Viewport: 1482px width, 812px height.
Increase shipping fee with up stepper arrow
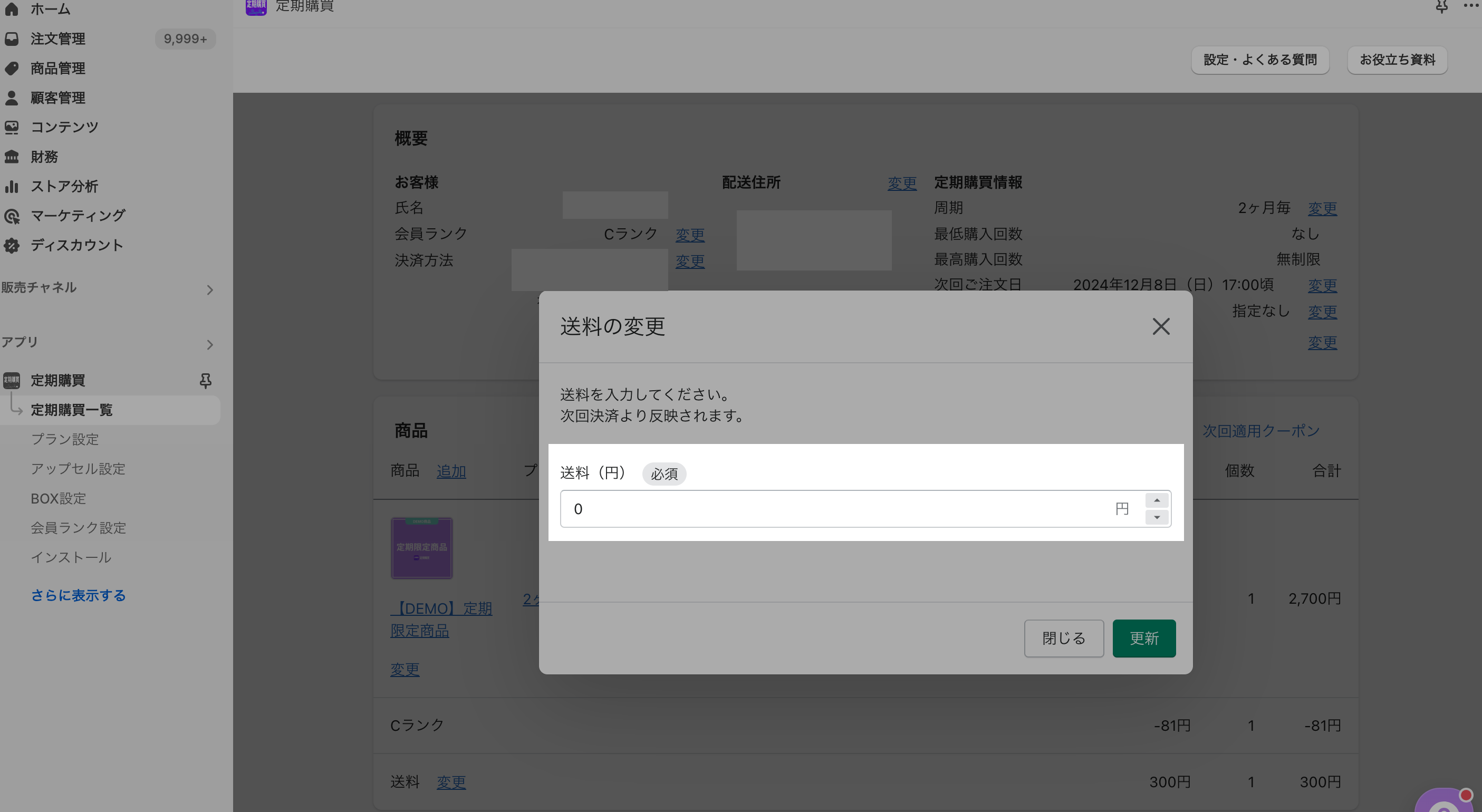tap(1157, 500)
